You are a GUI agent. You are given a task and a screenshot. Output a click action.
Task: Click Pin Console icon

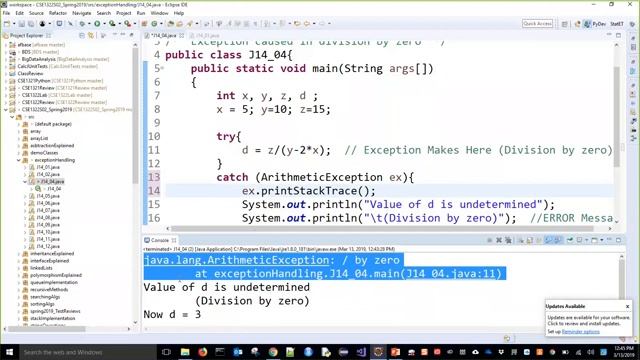tap(569, 240)
